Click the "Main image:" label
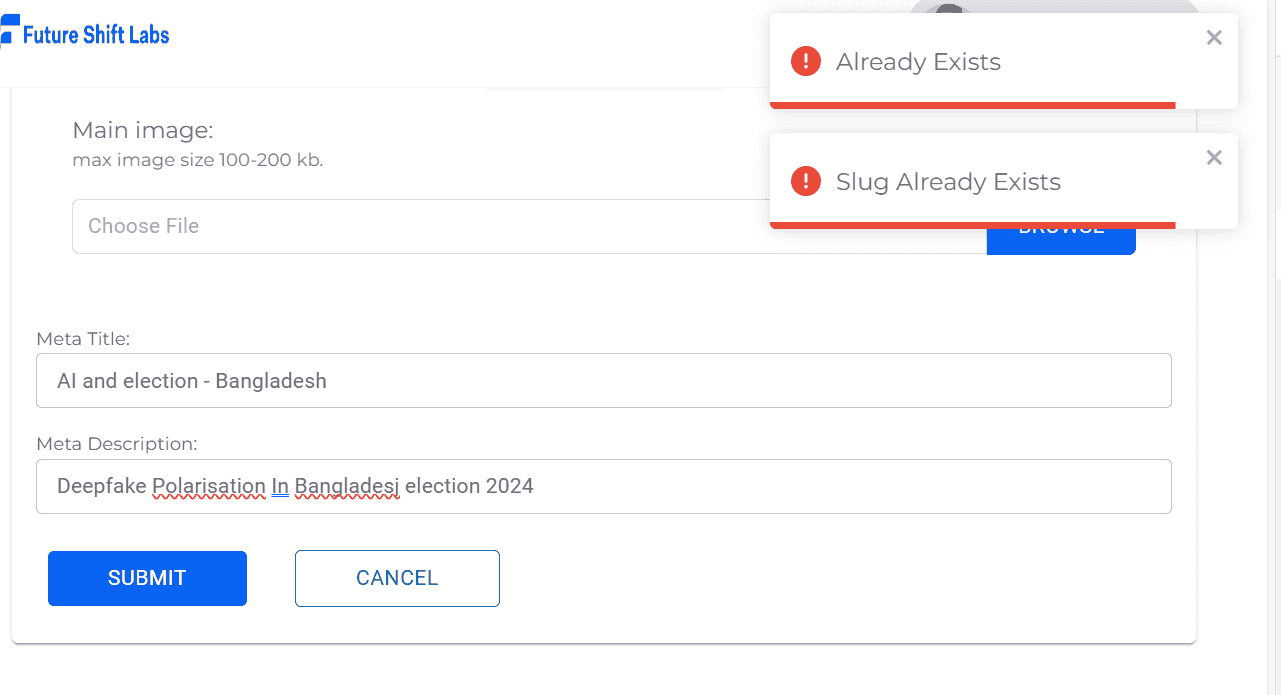Image resolution: width=1281 pixels, height=695 pixels. coord(143,130)
